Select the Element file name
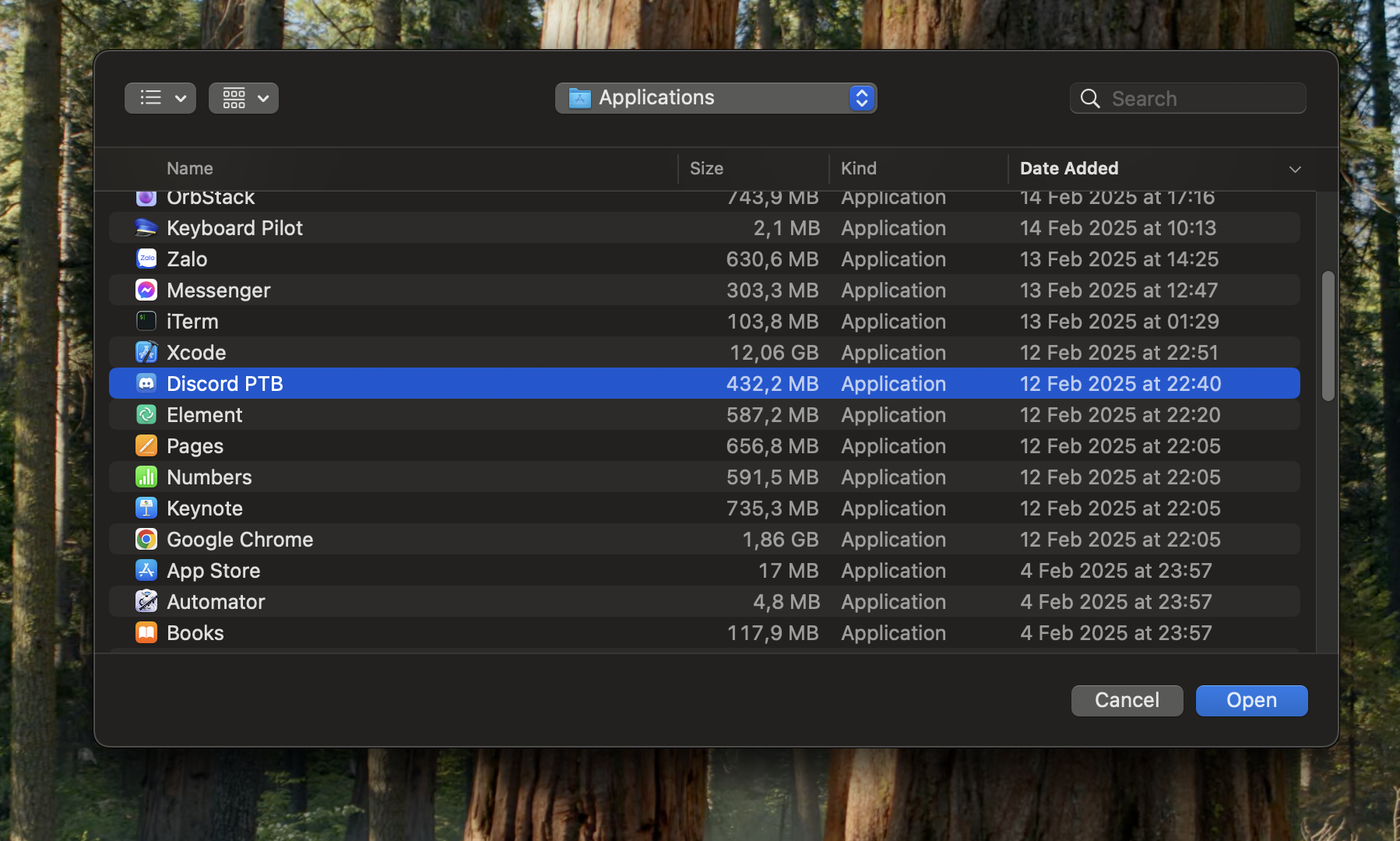The image size is (1400, 841). [205, 415]
